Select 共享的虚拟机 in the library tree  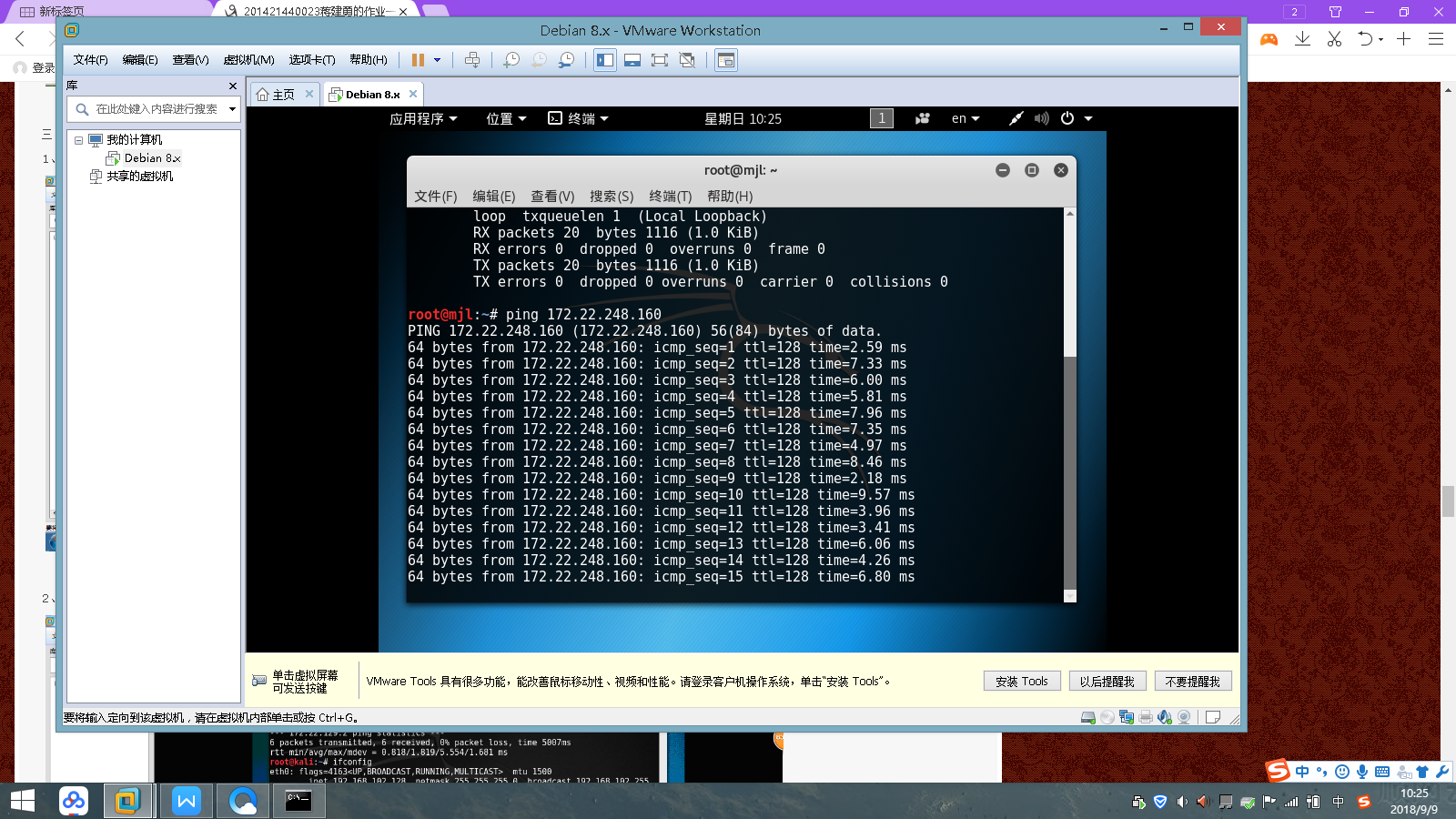(139, 177)
